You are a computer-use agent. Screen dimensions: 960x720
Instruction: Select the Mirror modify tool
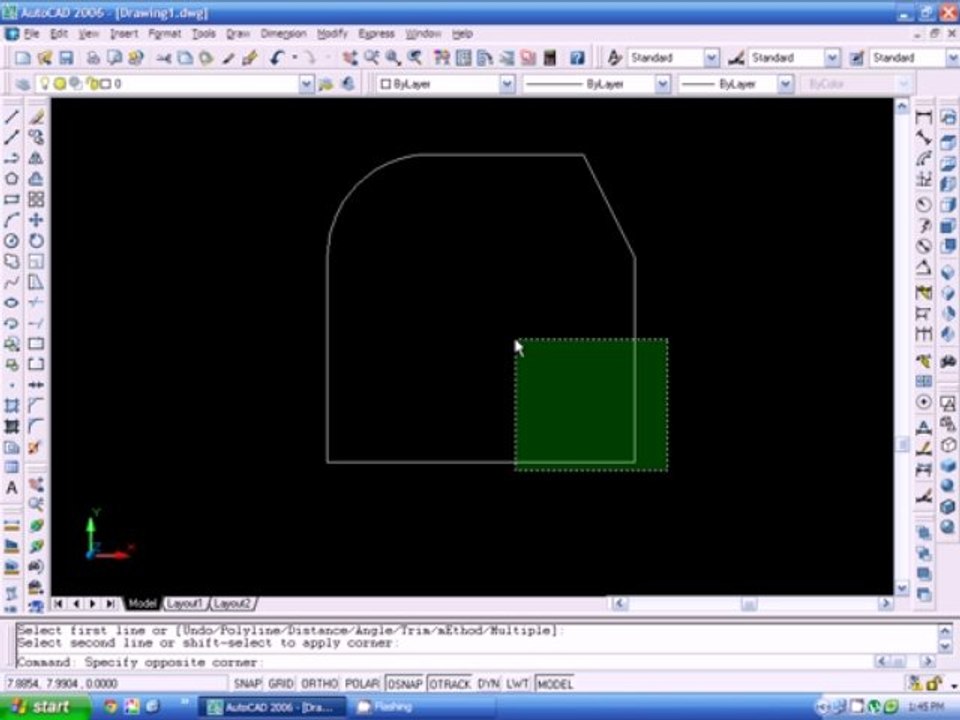(36, 158)
